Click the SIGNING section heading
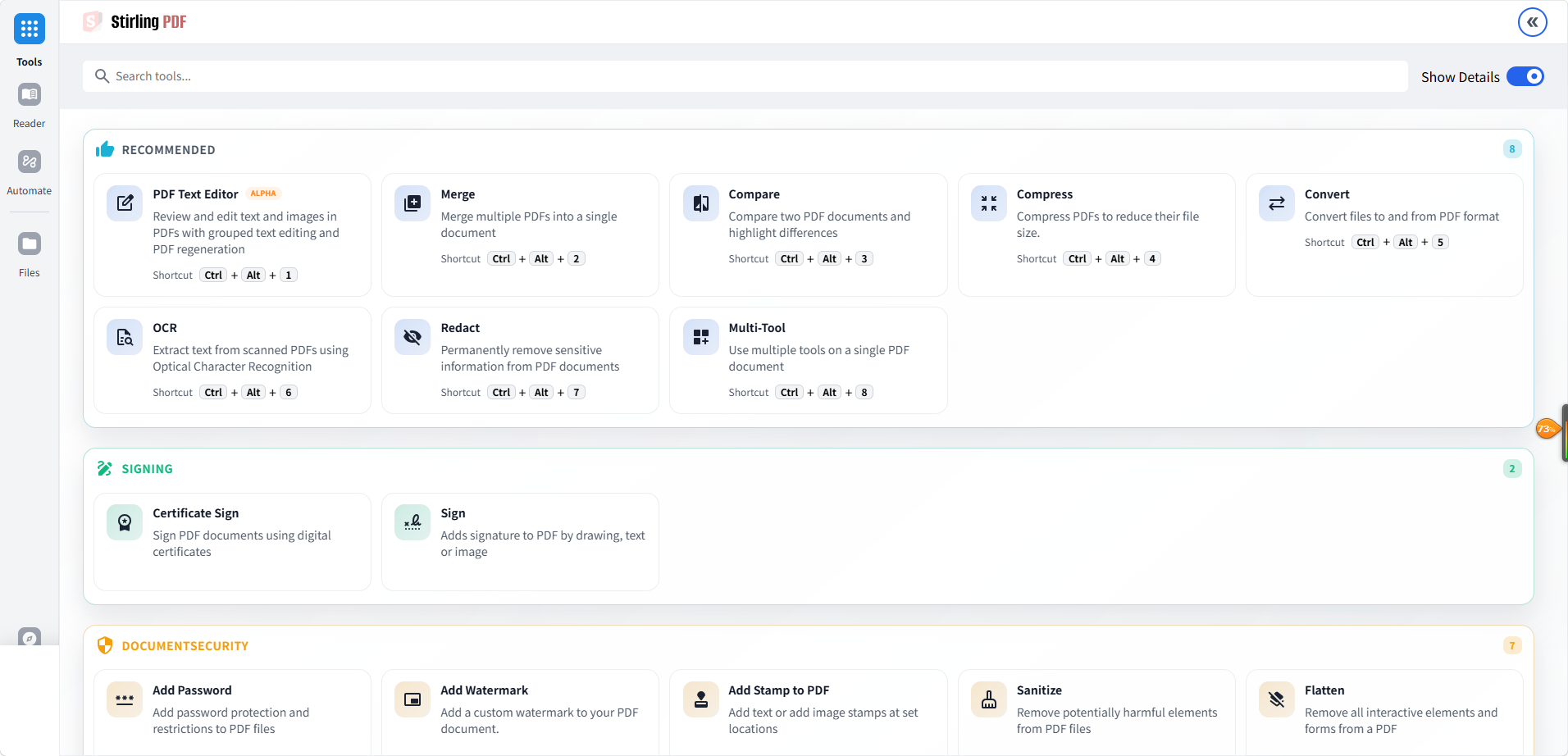 pos(148,469)
